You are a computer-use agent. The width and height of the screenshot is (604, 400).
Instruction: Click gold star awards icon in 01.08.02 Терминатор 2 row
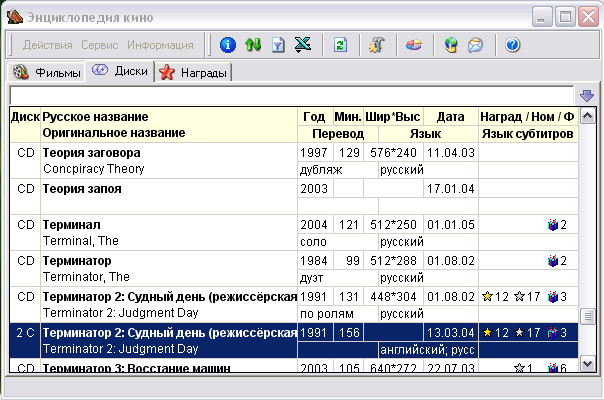pos(487,296)
